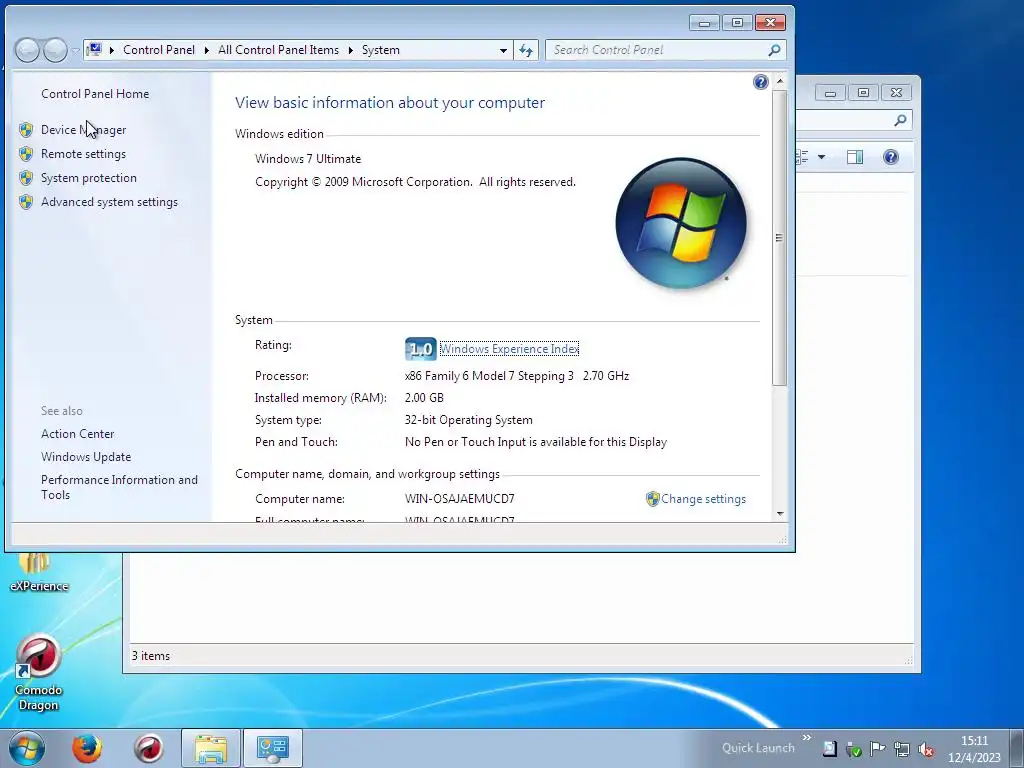The height and width of the screenshot is (768, 1024).
Task: Expand the arrow after Control Panel breadcrumb
Action: (x=206, y=50)
